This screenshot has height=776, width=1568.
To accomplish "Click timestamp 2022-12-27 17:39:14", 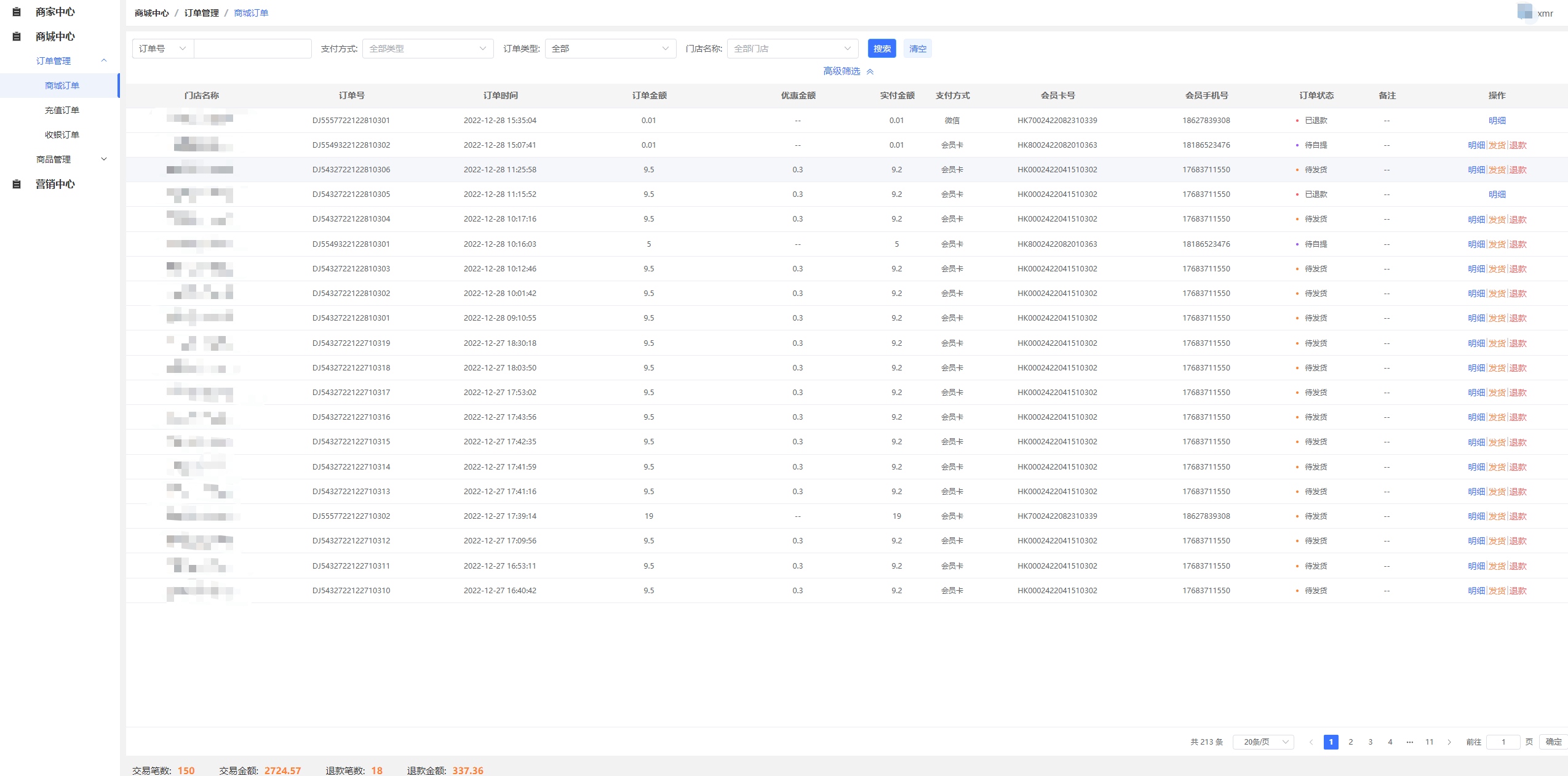I will 499,516.
